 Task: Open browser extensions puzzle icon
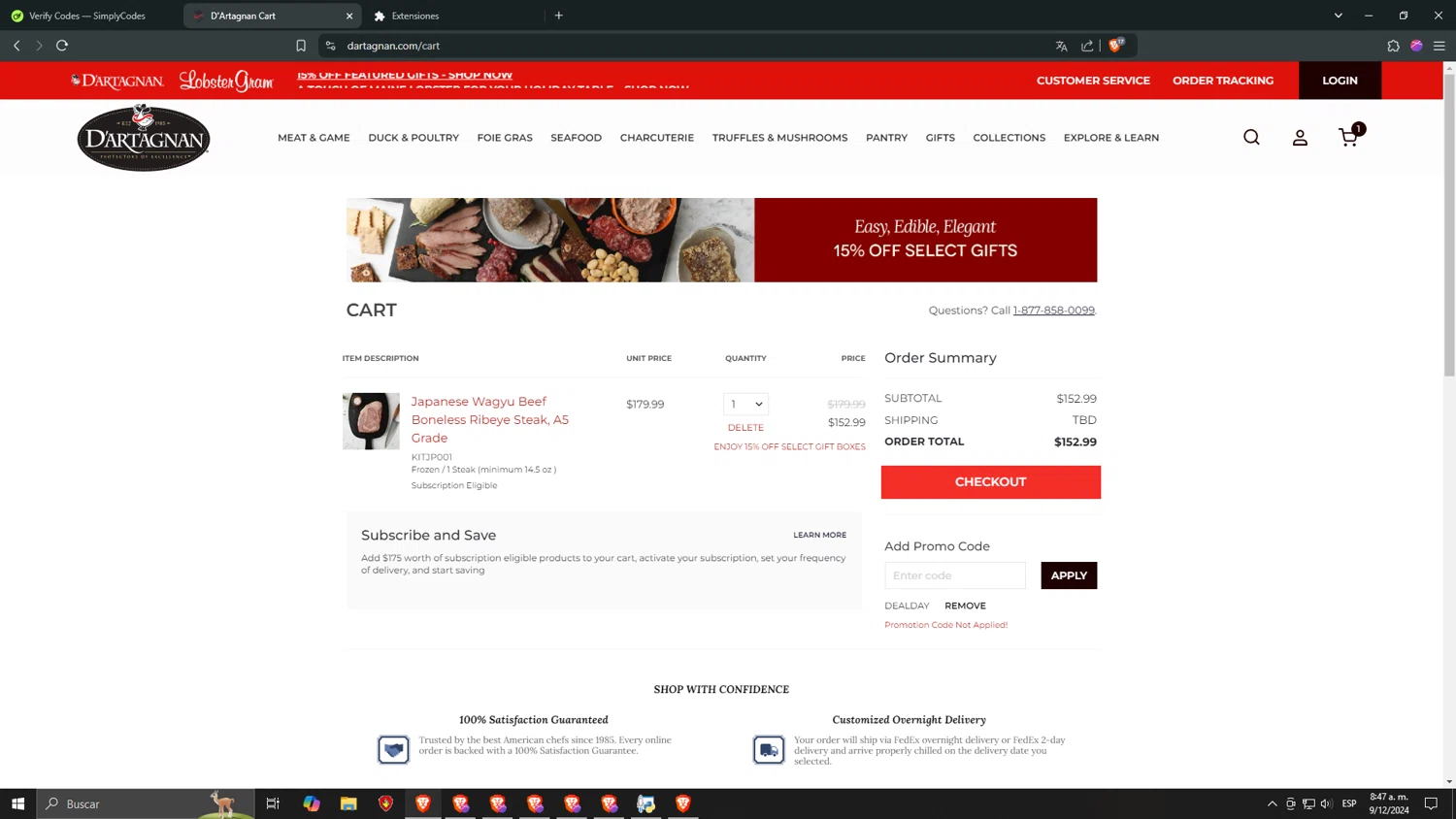[1393, 46]
